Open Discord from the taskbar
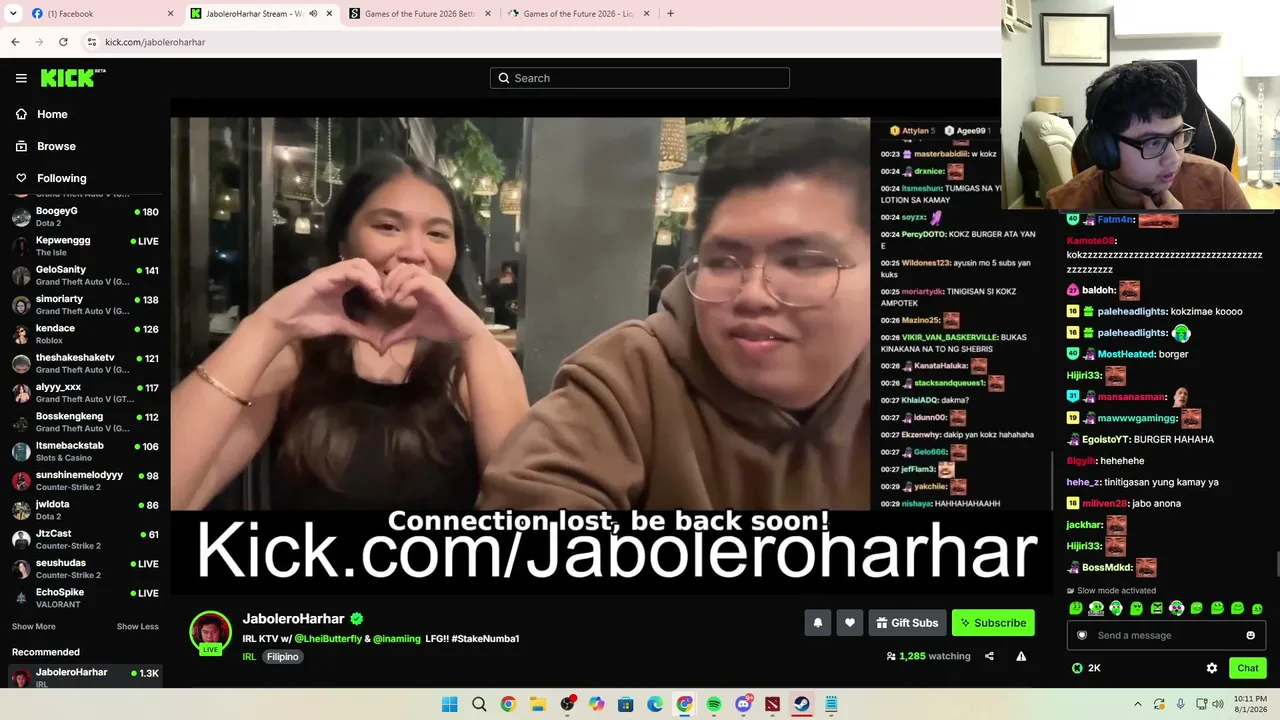Screen dimensions: 1280x720 pyautogui.click(x=743, y=704)
